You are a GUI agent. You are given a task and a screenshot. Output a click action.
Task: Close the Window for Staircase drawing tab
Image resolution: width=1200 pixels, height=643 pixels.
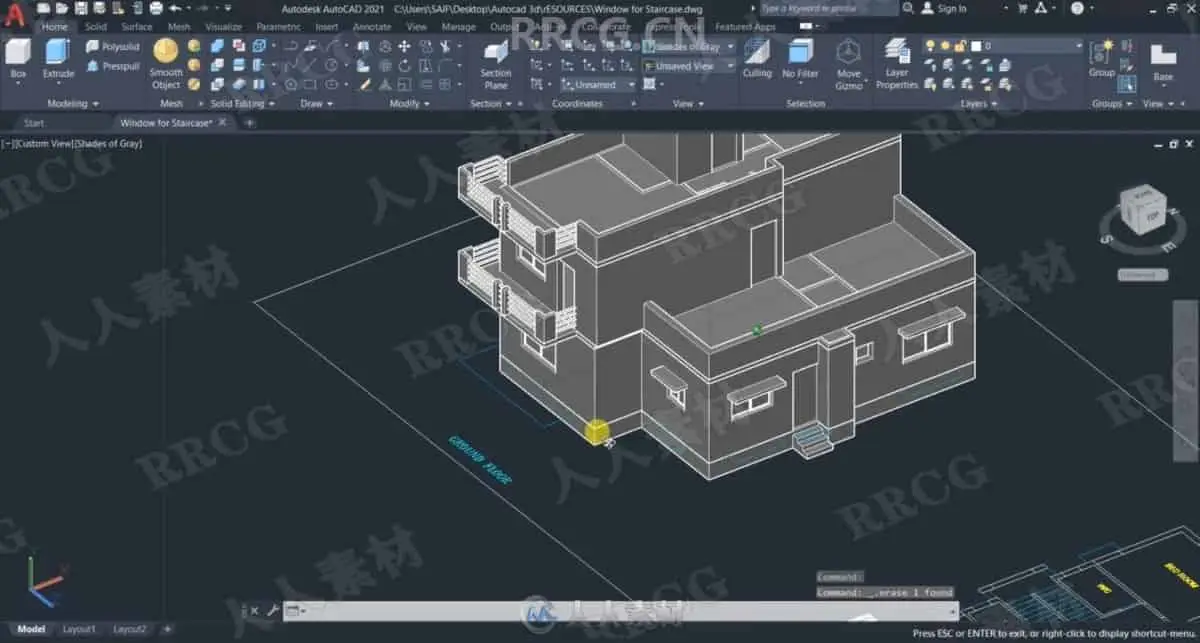click(223, 123)
